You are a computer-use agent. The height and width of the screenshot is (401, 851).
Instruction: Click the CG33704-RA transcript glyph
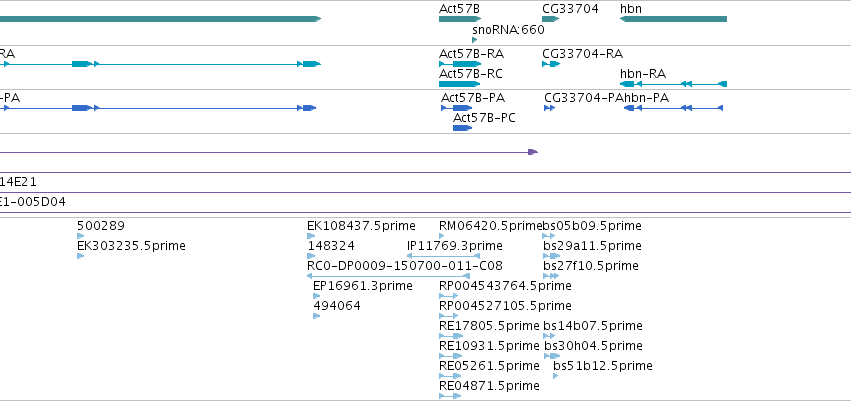click(x=551, y=64)
